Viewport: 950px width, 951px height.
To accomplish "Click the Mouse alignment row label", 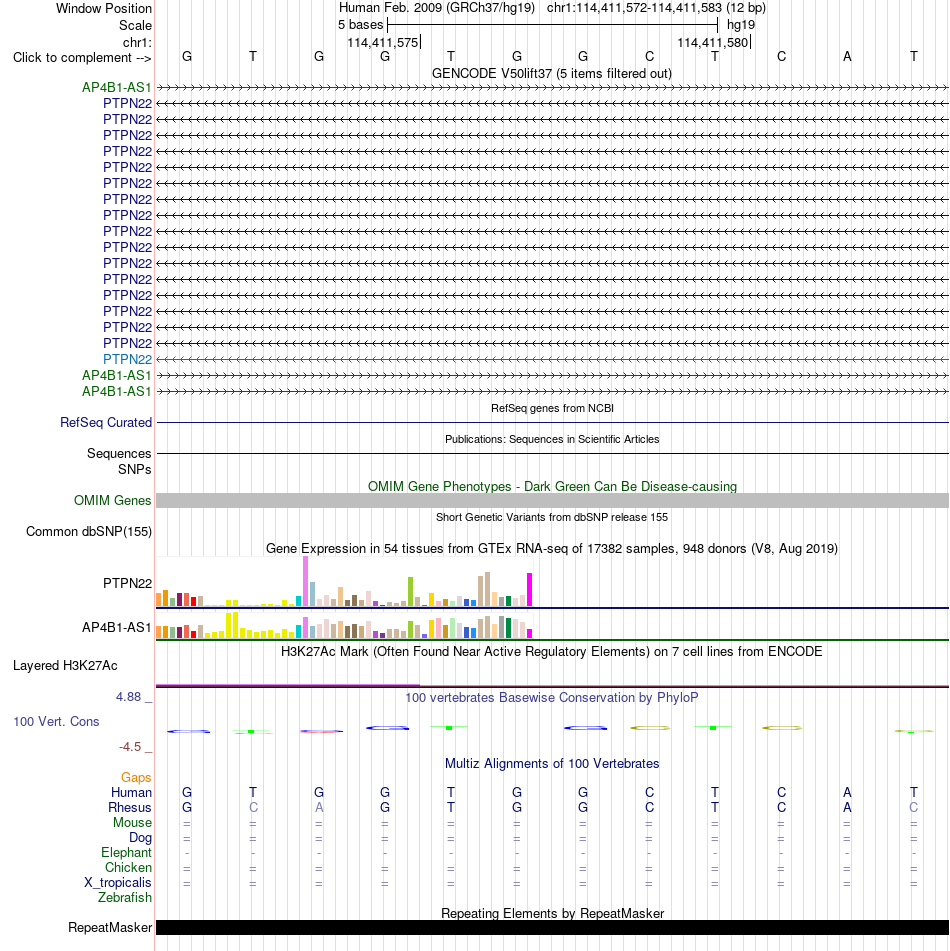I will coord(132,822).
